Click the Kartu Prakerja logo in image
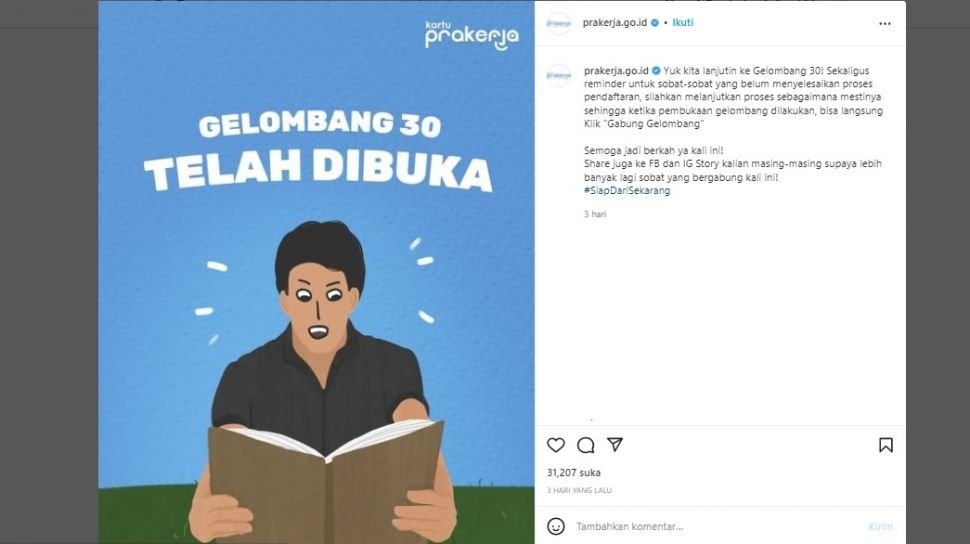970x544 pixels. click(x=471, y=35)
